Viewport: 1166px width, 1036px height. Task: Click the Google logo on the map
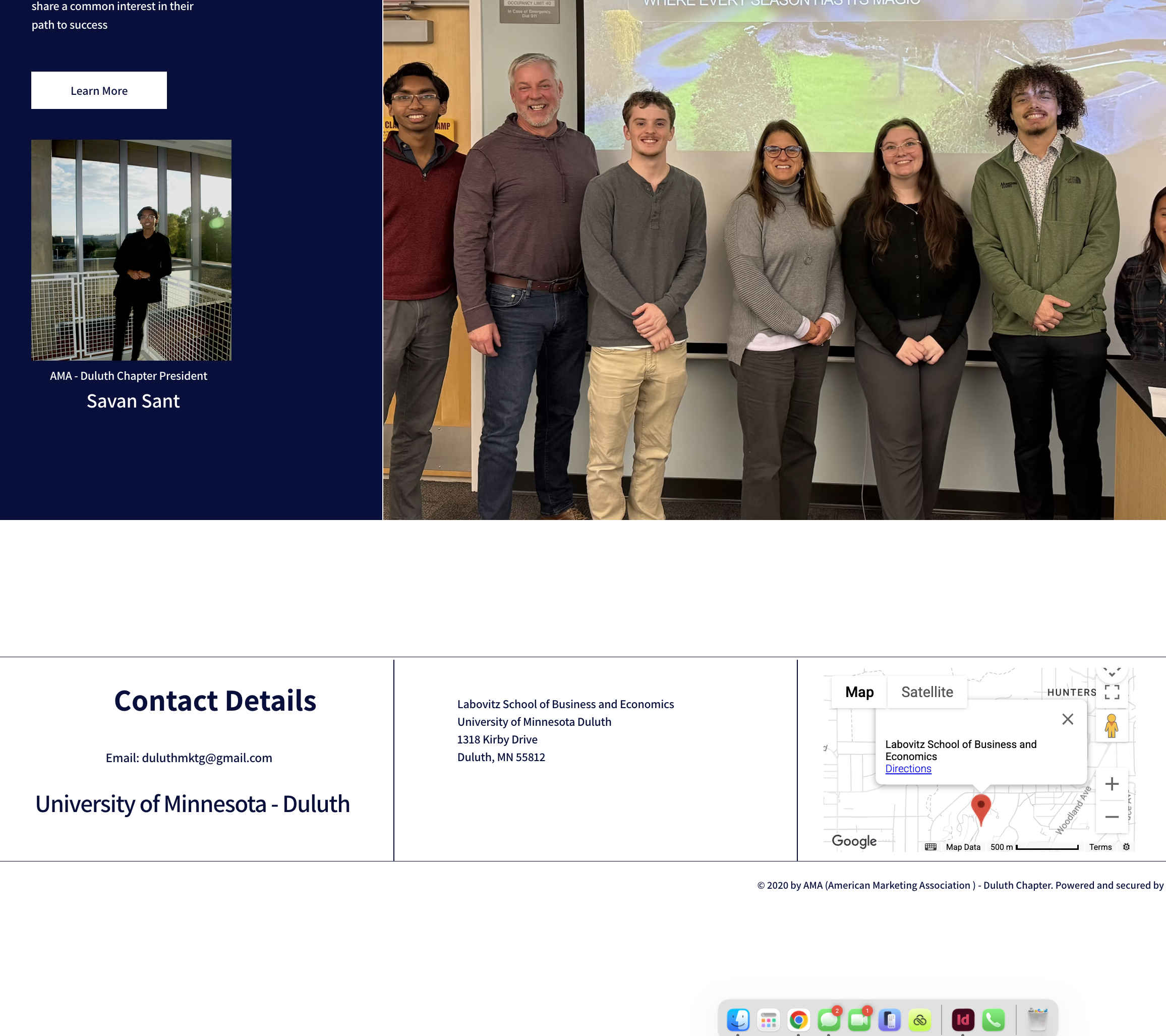pos(854,841)
